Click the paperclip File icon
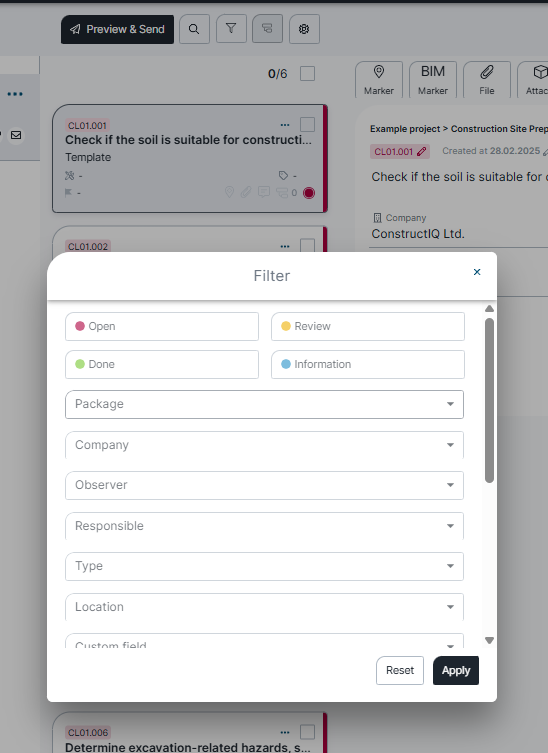Image resolution: width=548 pixels, height=753 pixels. (487, 80)
